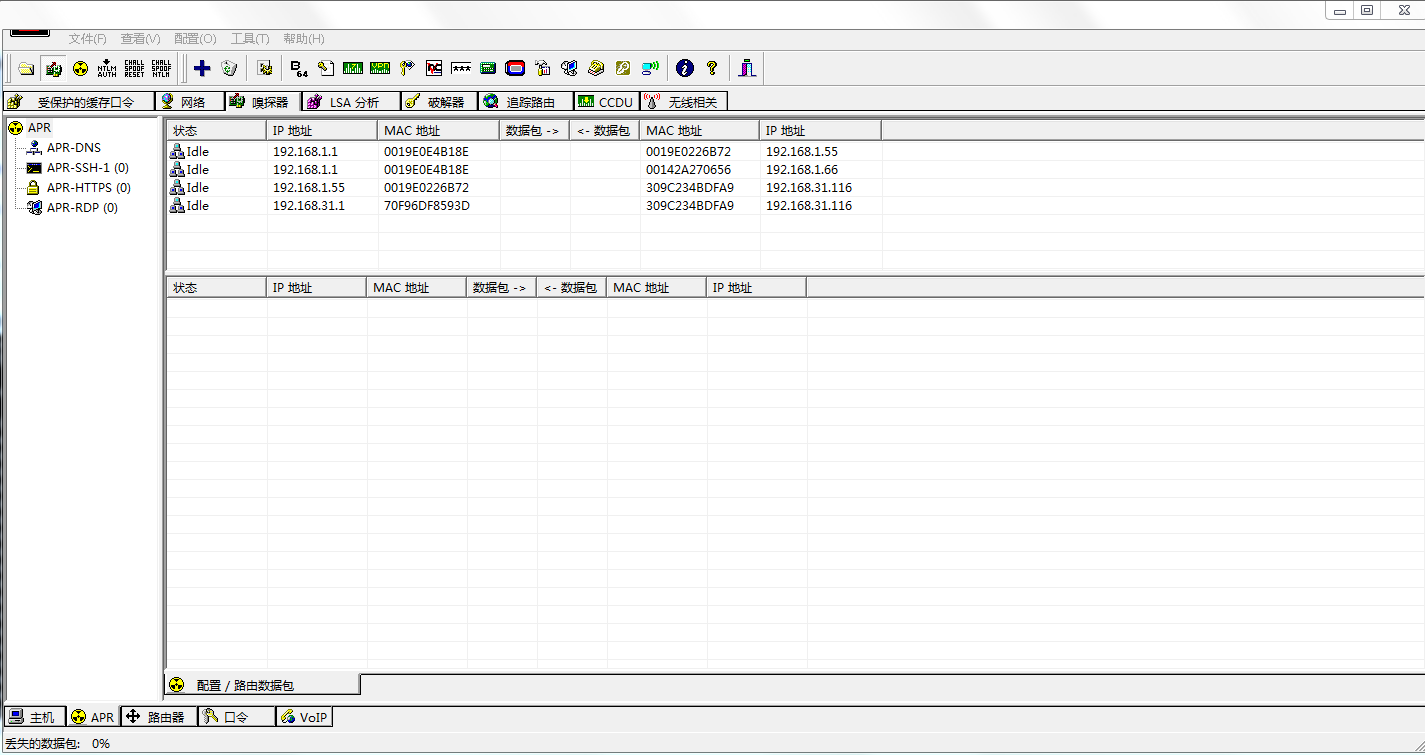Image resolution: width=1425 pixels, height=755 pixels.
Task: Click the CHALL SPOOF NTLM toolbar icon
Action: tap(161, 68)
